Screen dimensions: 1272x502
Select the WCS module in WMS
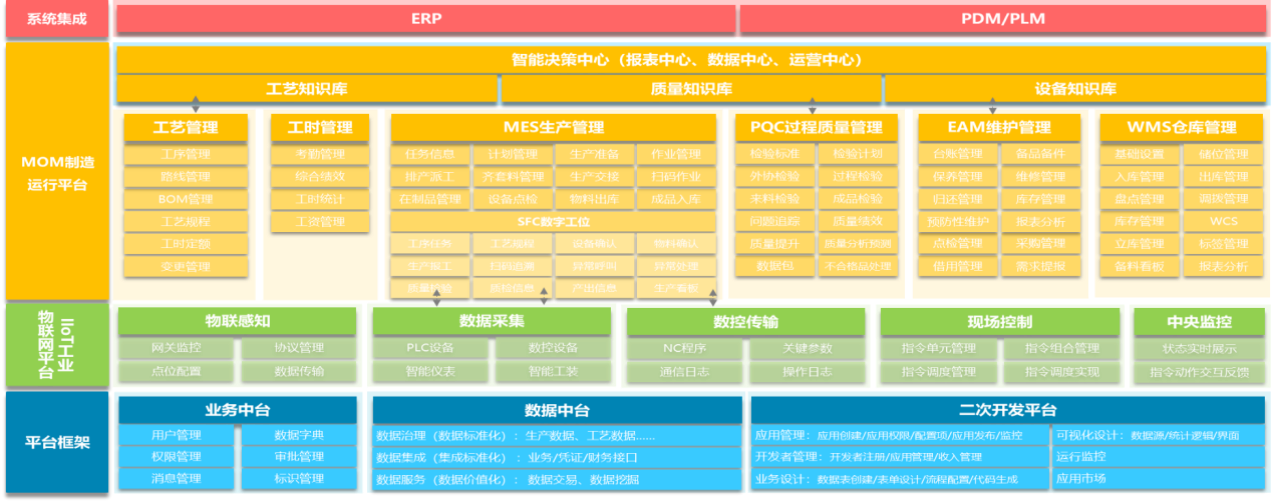1223,221
